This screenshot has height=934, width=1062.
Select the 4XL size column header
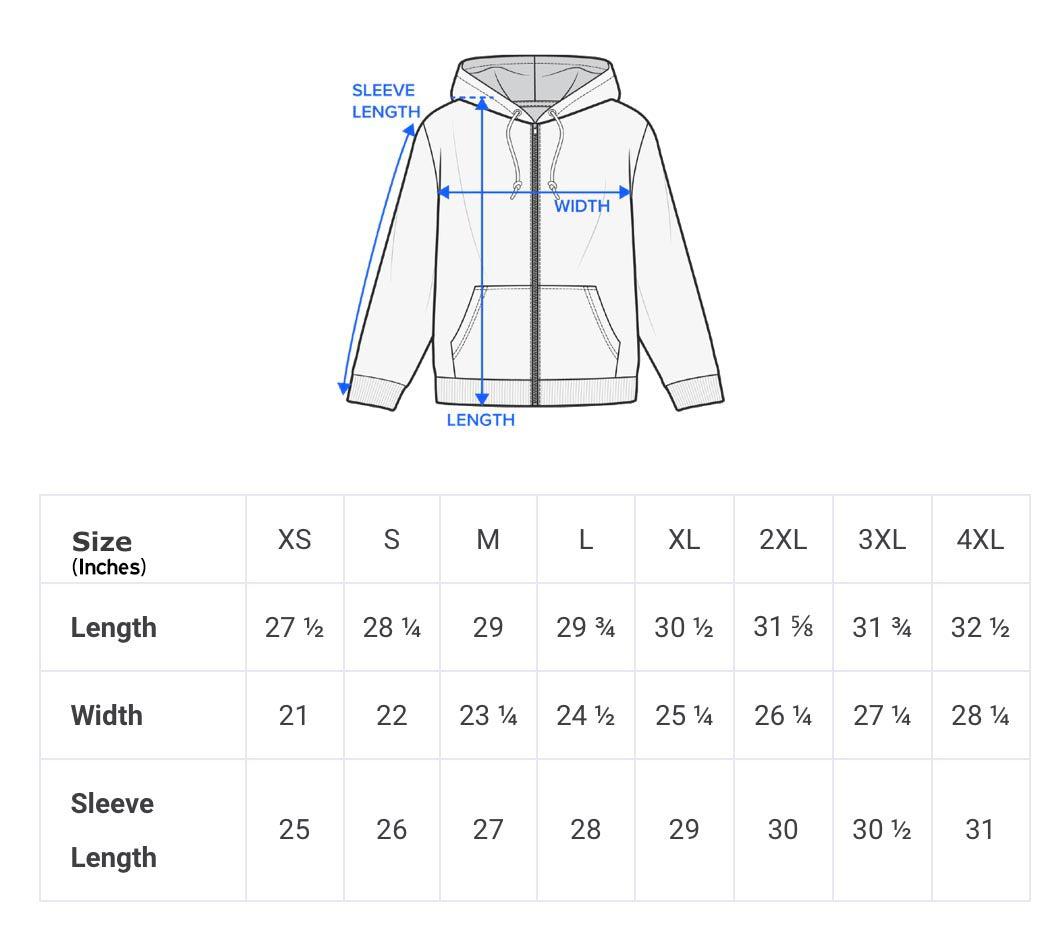[x=980, y=540]
